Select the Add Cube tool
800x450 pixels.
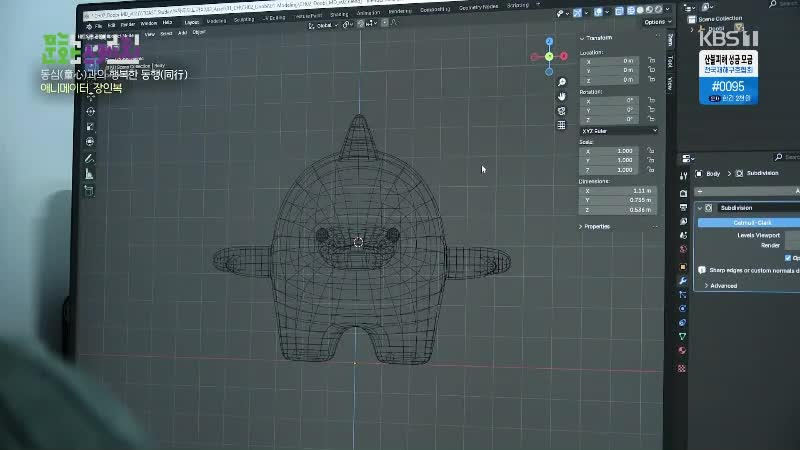point(89,191)
